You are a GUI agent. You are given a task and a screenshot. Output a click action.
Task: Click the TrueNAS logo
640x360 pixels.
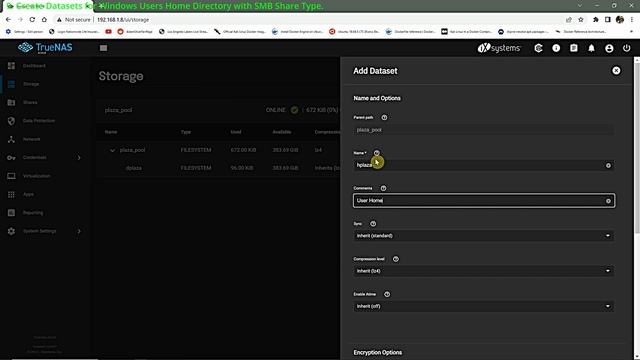(x=45, y=48)
